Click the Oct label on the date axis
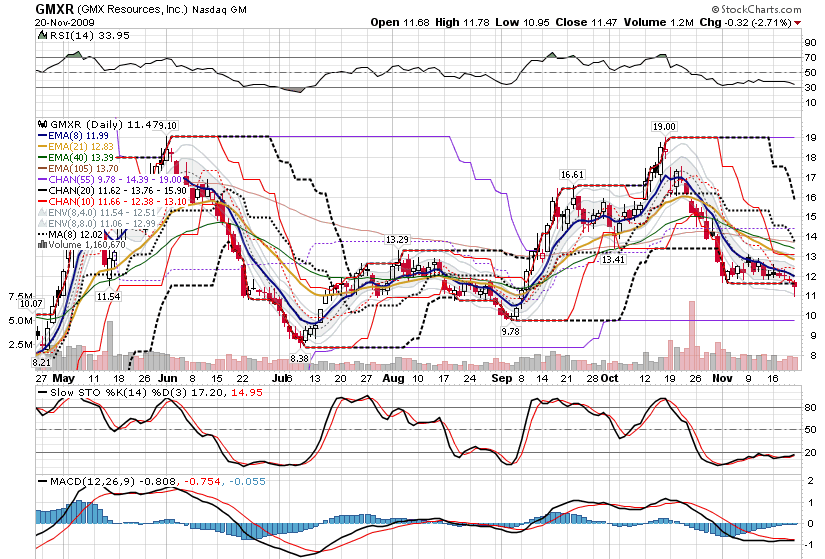This screenshot has height=559, width=825. pyautogui.click(x=609, y=378)
